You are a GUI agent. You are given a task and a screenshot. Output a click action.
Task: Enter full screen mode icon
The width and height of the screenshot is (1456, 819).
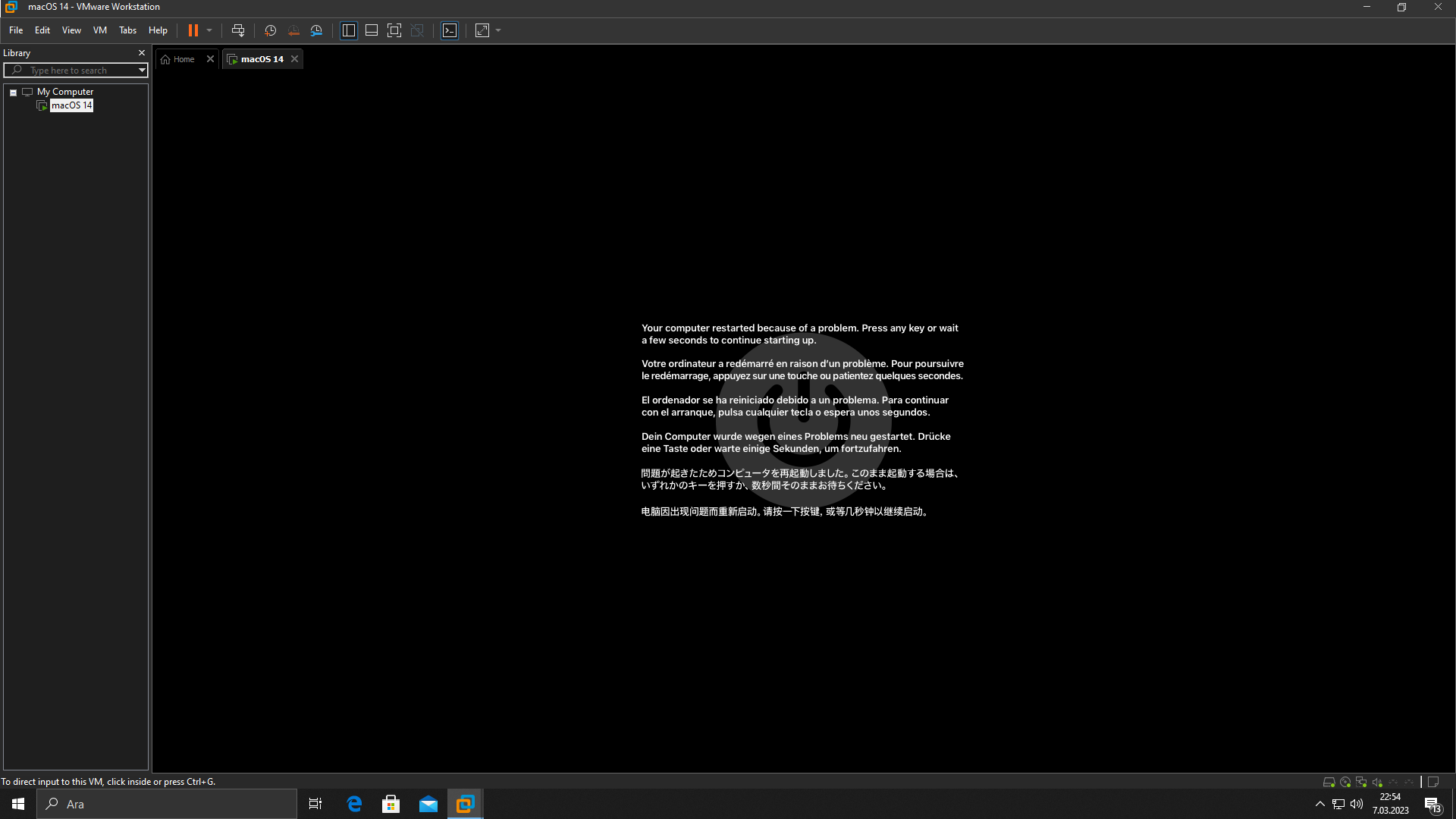point(394,30)
